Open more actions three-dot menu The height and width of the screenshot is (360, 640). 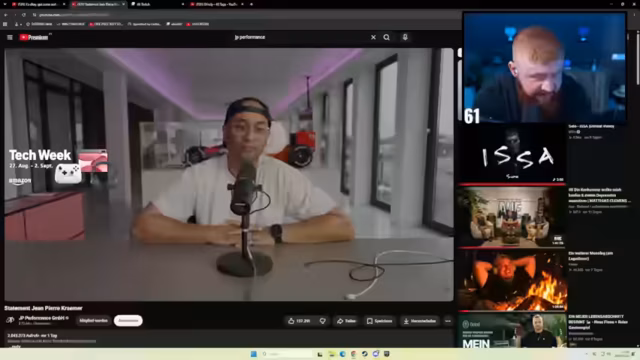(448, 321)
